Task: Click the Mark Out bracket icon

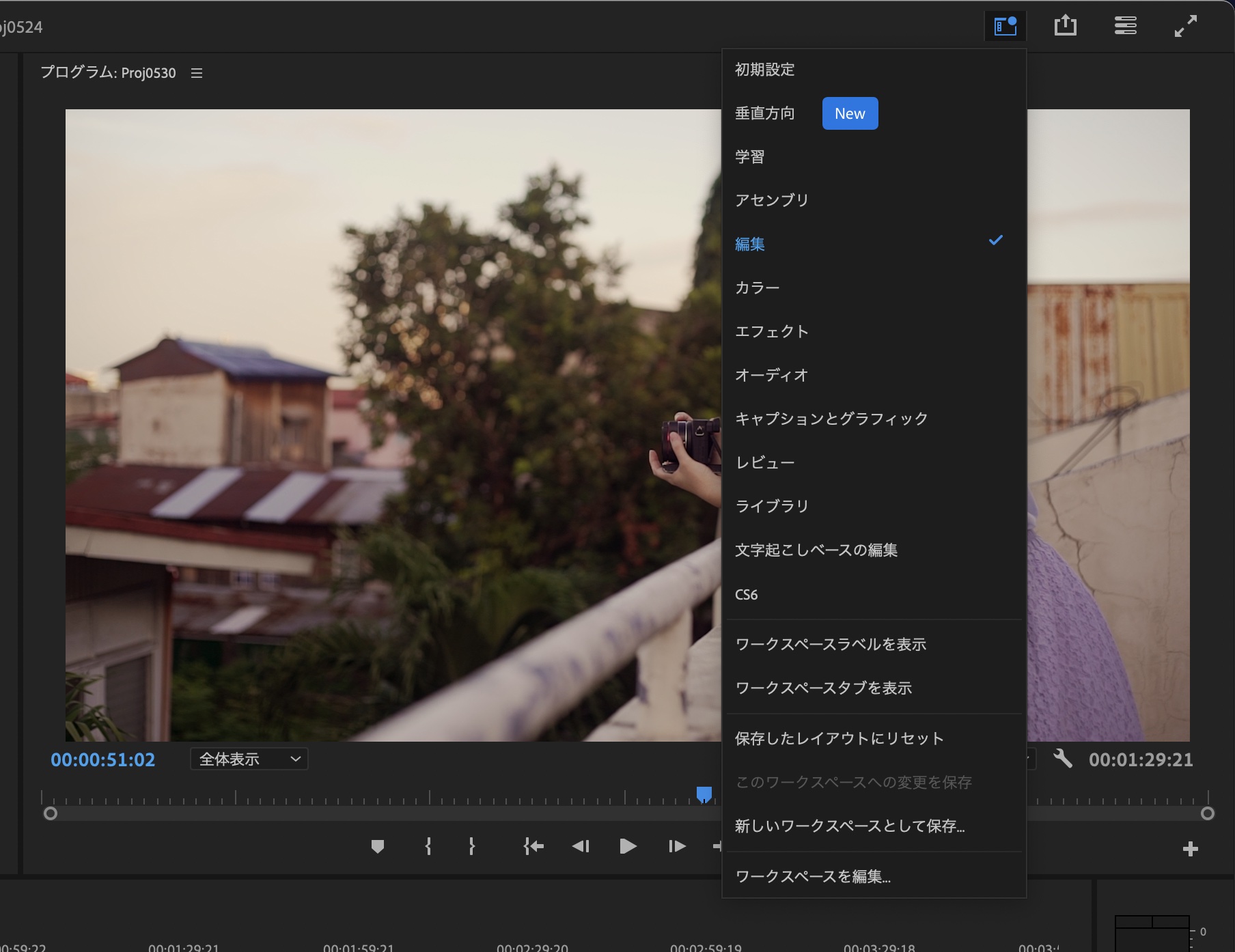Action: (471, 847)
